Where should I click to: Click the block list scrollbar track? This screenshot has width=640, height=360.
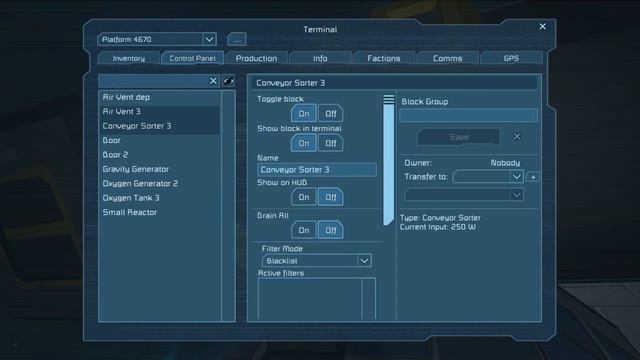[228, 206]
